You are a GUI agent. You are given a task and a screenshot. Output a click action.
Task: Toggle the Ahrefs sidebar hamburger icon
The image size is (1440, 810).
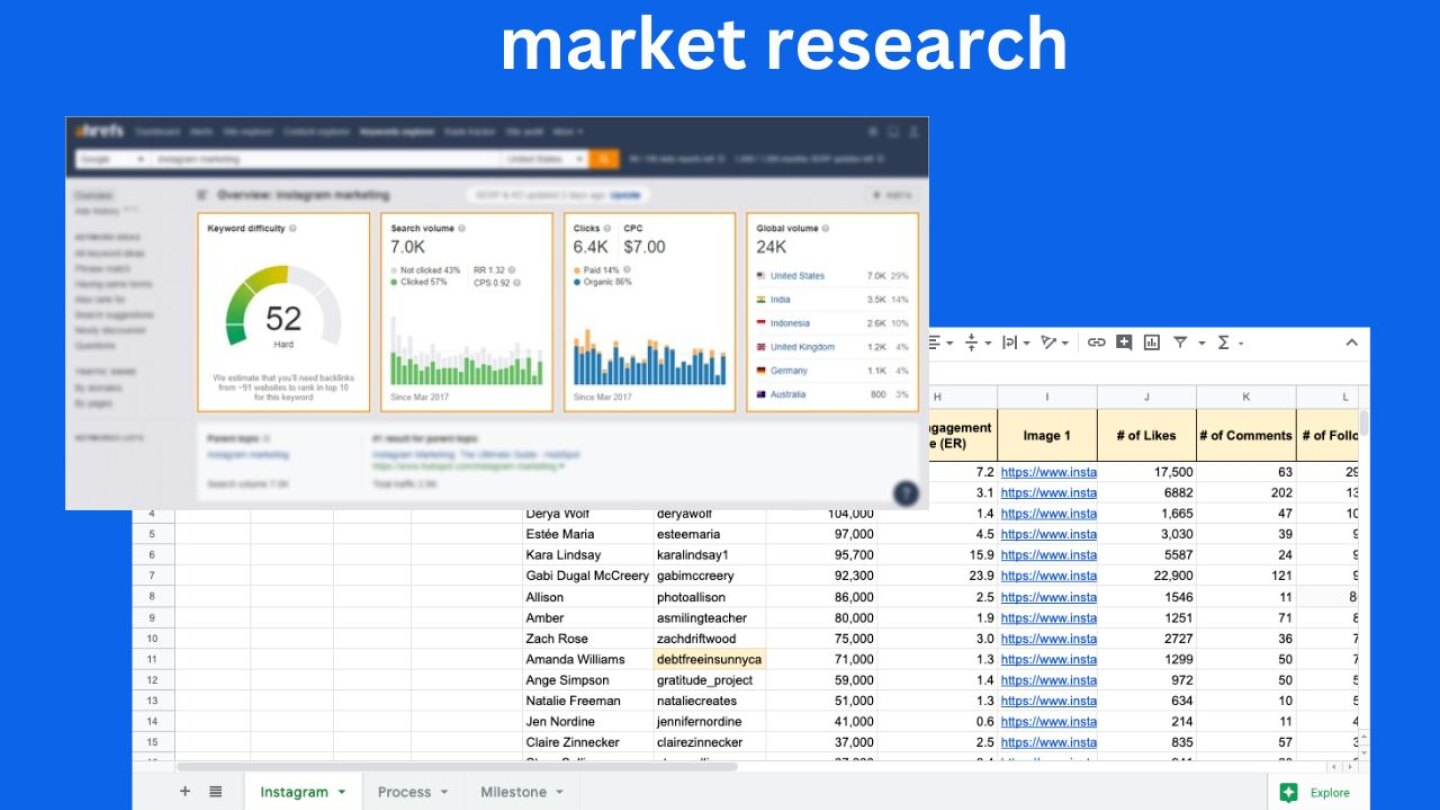[202, 195]
